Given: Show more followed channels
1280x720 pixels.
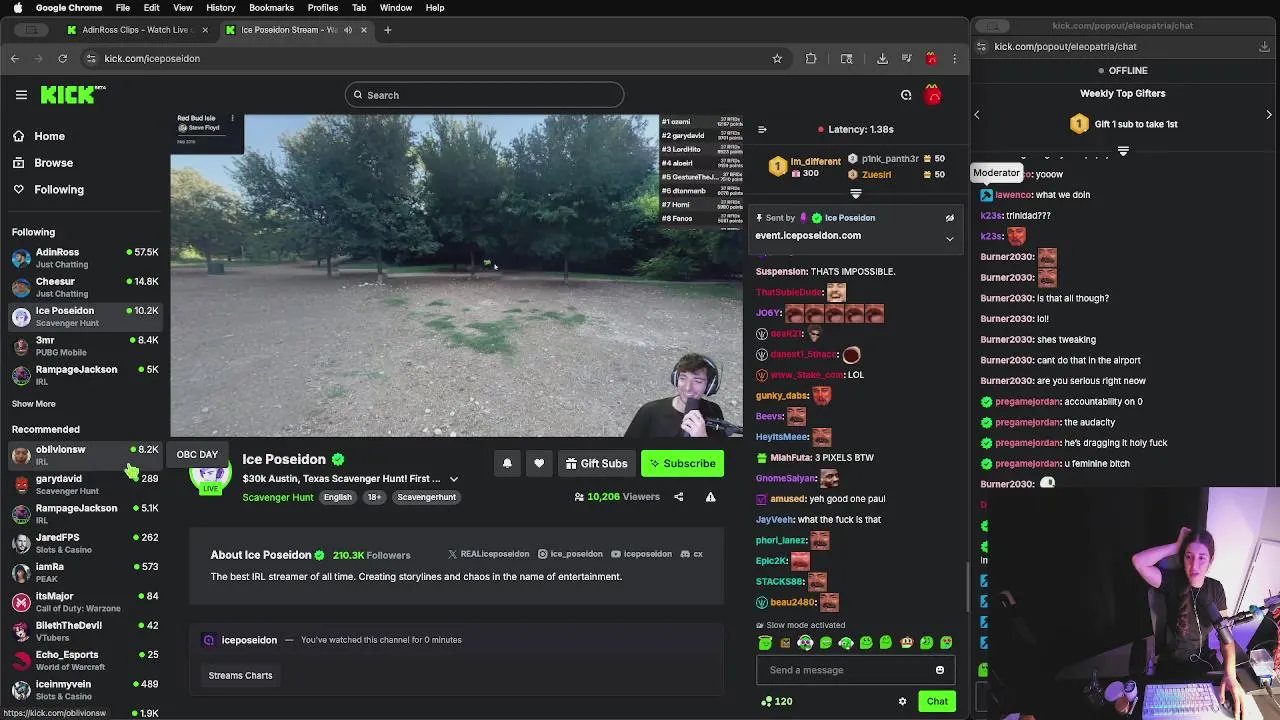Looking at the screenshot, I should [x=34, y=404].
